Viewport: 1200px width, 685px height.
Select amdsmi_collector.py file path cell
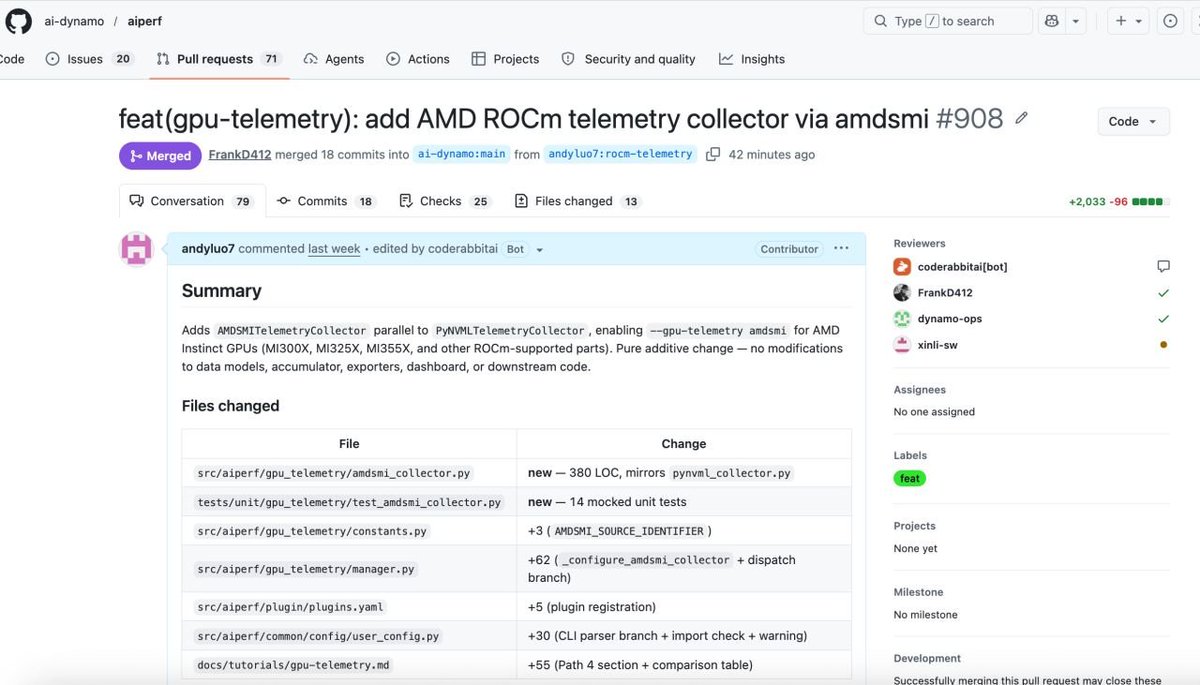click(x=349, y=473)
